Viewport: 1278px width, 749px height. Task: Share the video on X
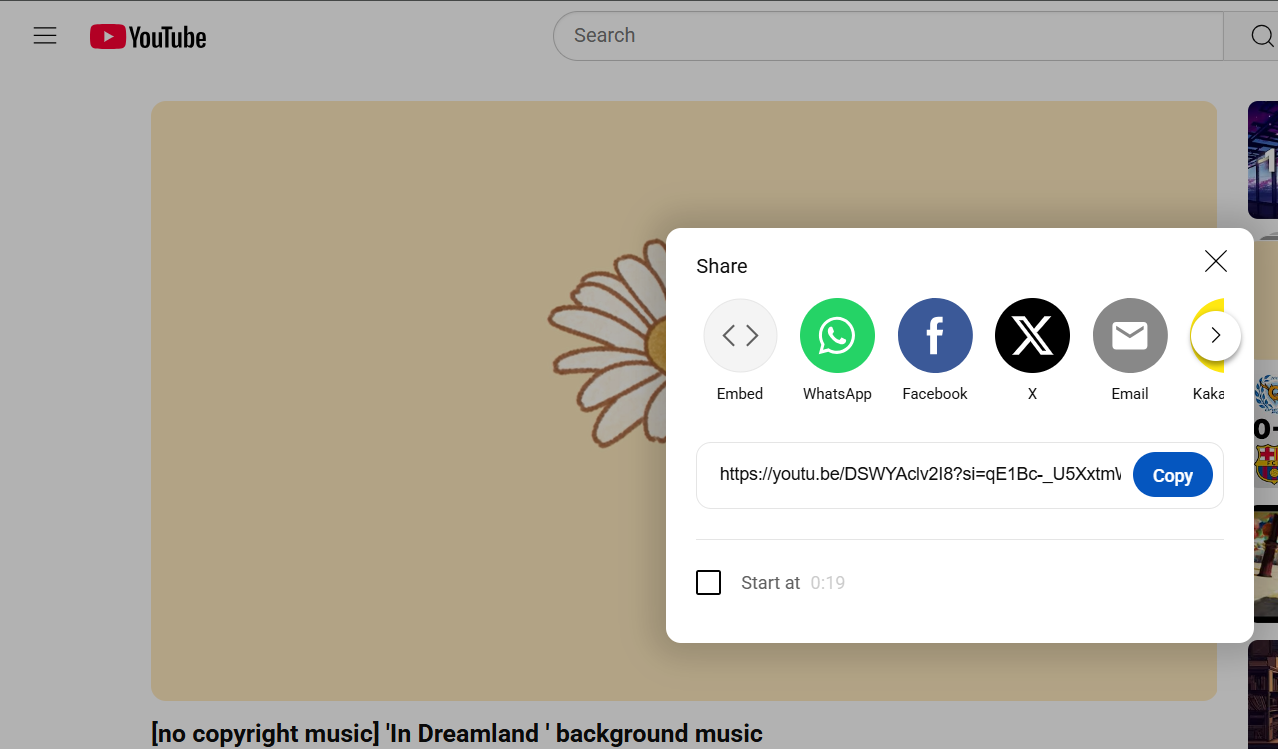tap(1032, 335)
